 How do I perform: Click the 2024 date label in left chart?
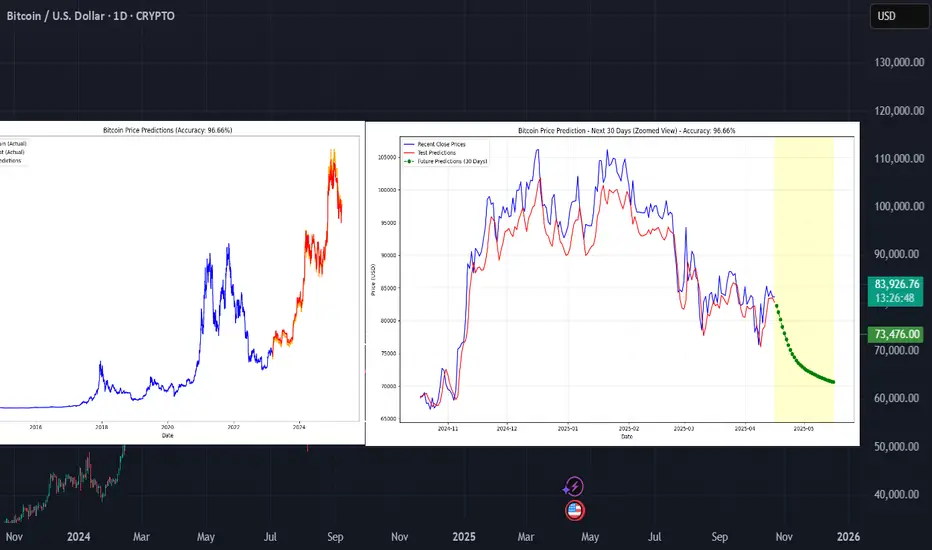[299, 427]
